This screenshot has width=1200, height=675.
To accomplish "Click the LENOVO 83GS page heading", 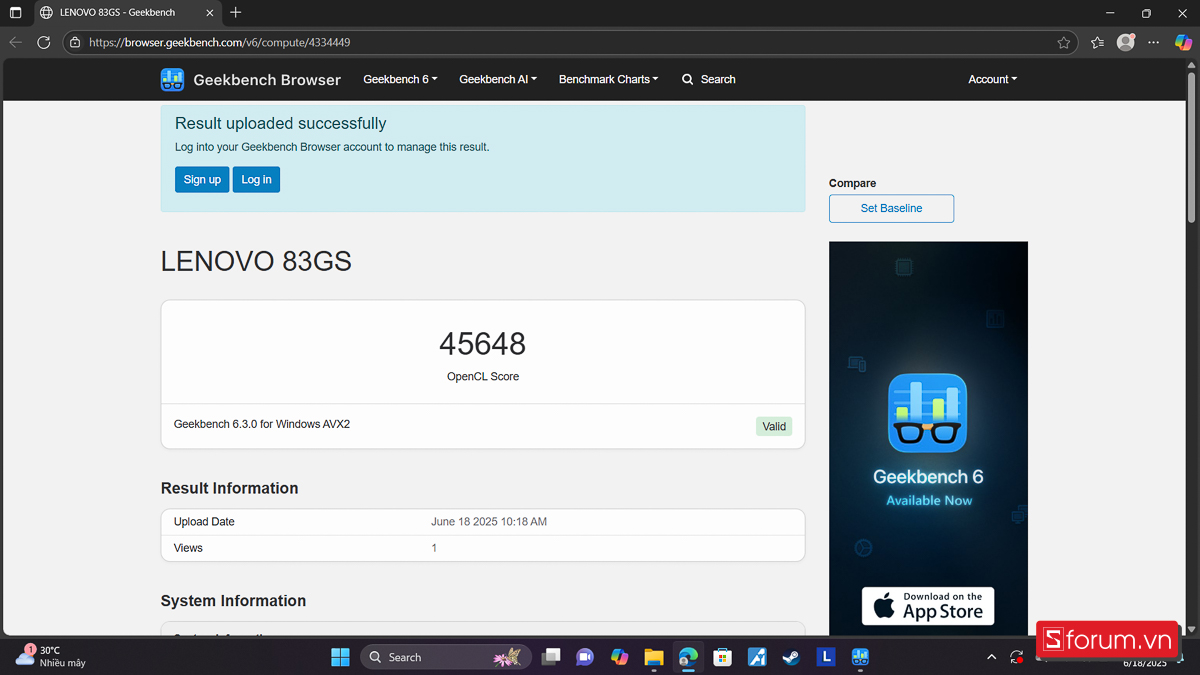I will [256, 261].
